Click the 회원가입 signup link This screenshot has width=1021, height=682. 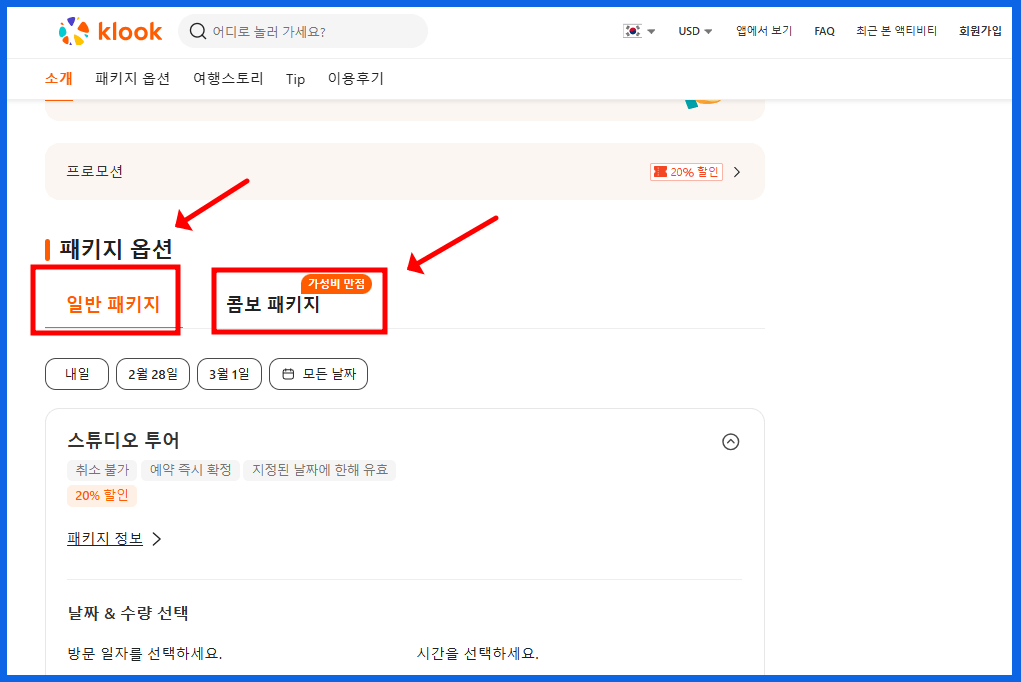point(980,31)
